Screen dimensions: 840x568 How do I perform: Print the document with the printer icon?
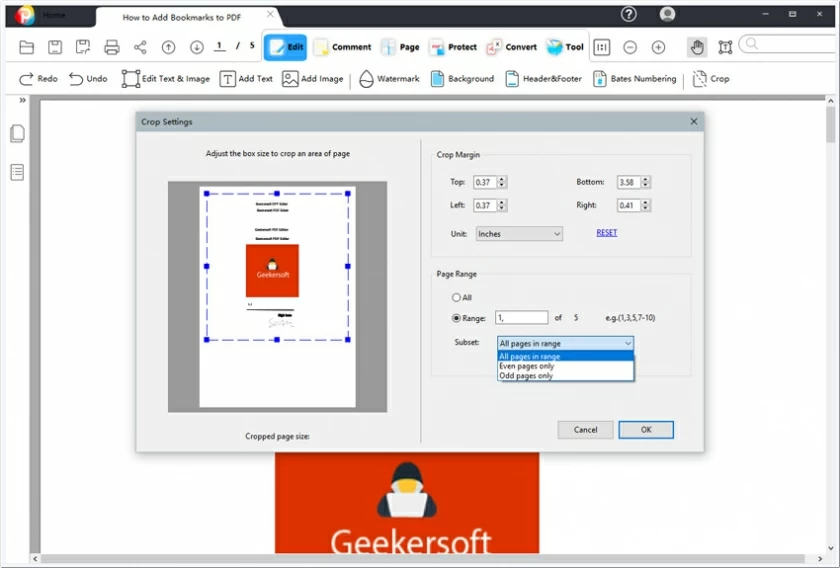pos(111,47)
